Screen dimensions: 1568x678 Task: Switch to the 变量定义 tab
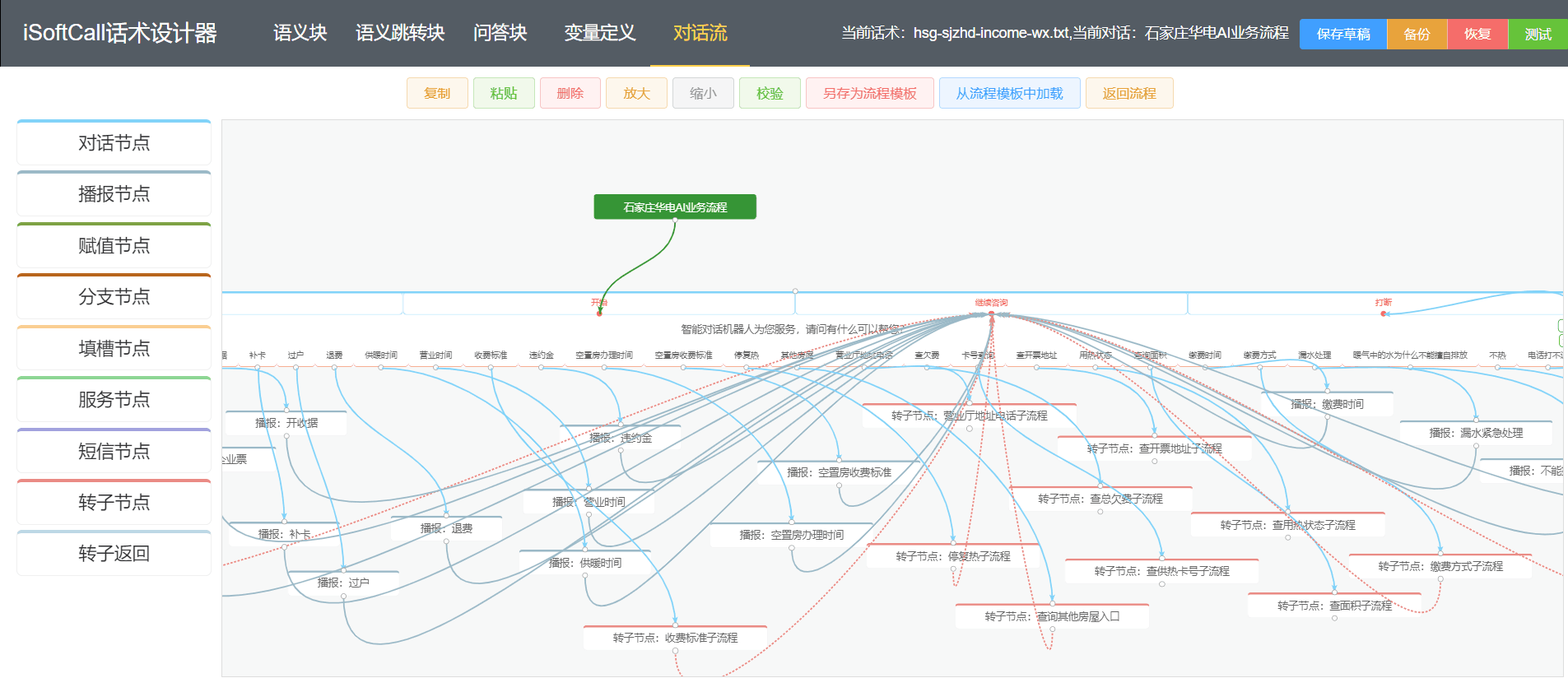coord(600,33)
